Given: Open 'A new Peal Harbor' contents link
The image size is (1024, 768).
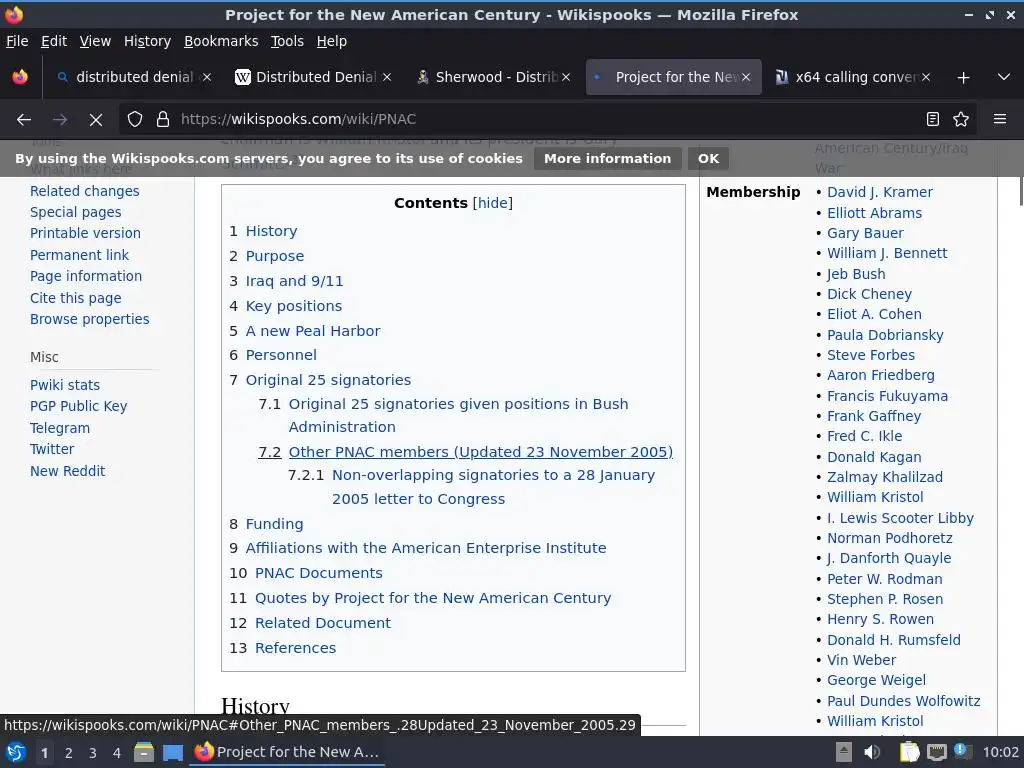Looking at the screenshot, I should [312, 331].
